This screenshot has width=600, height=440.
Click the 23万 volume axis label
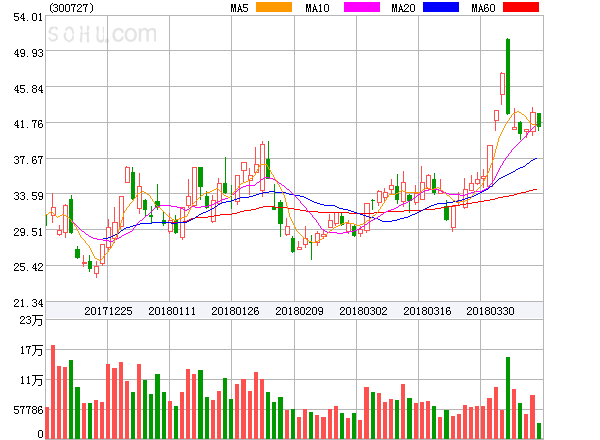coord(31,320)
